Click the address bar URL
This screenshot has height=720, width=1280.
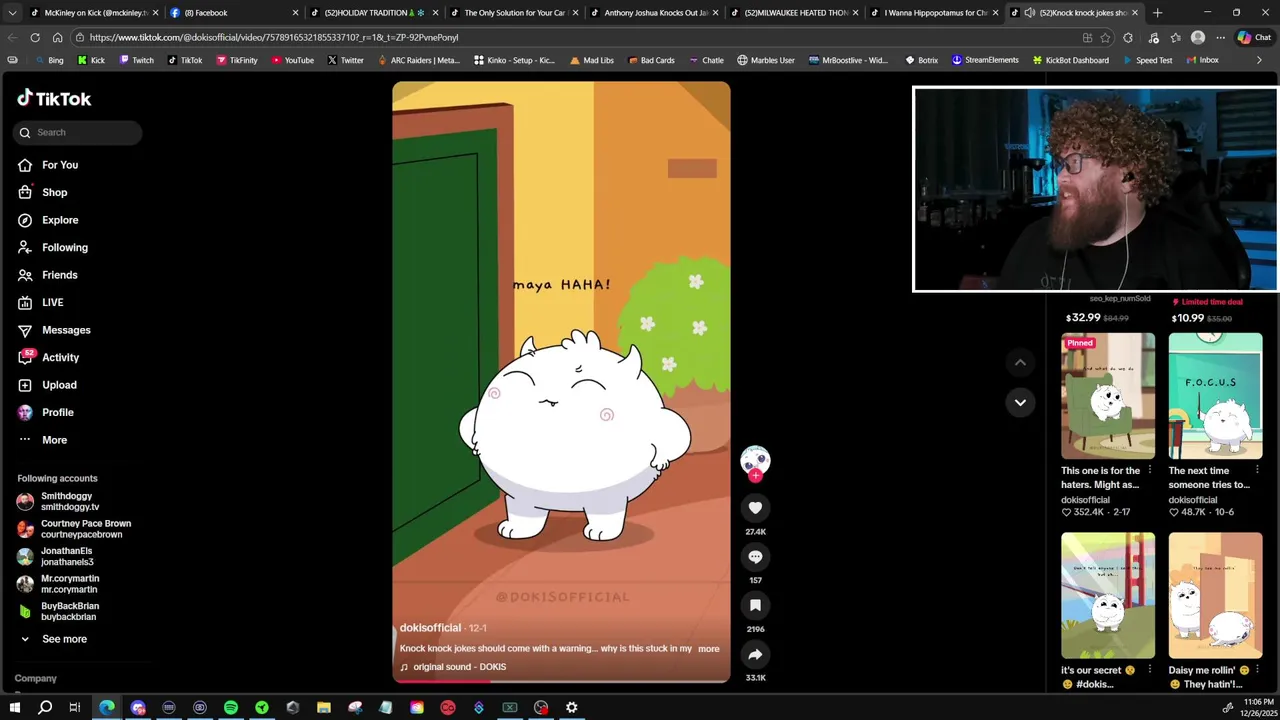click(578, 37)
